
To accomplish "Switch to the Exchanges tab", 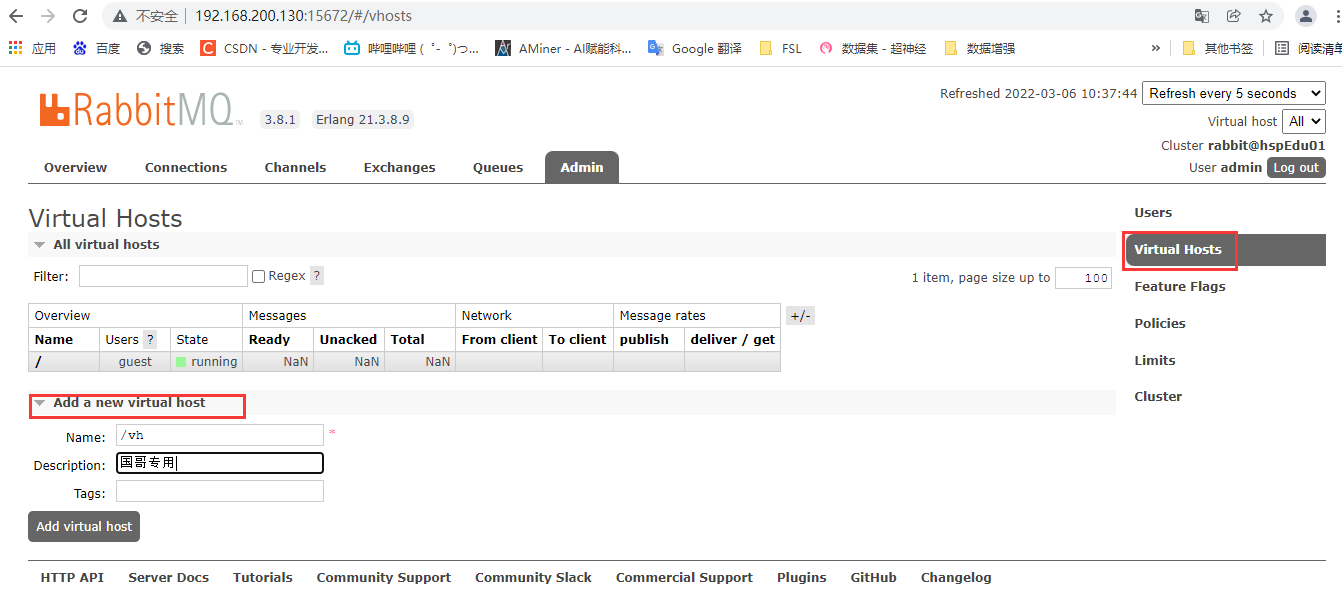I will [x=399, y=167].
